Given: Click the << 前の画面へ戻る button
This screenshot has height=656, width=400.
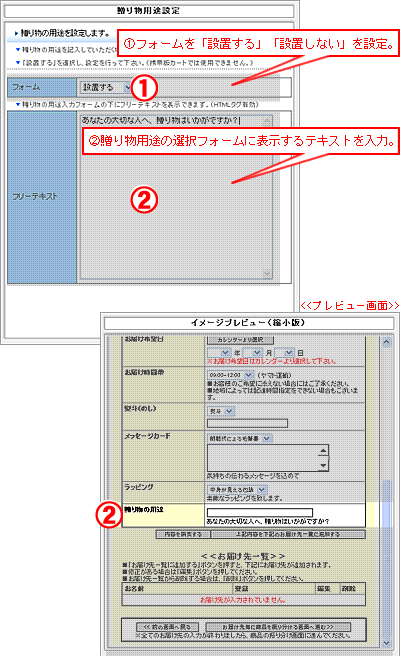Looking at the screenshot, I should click(x=167, y=627).
